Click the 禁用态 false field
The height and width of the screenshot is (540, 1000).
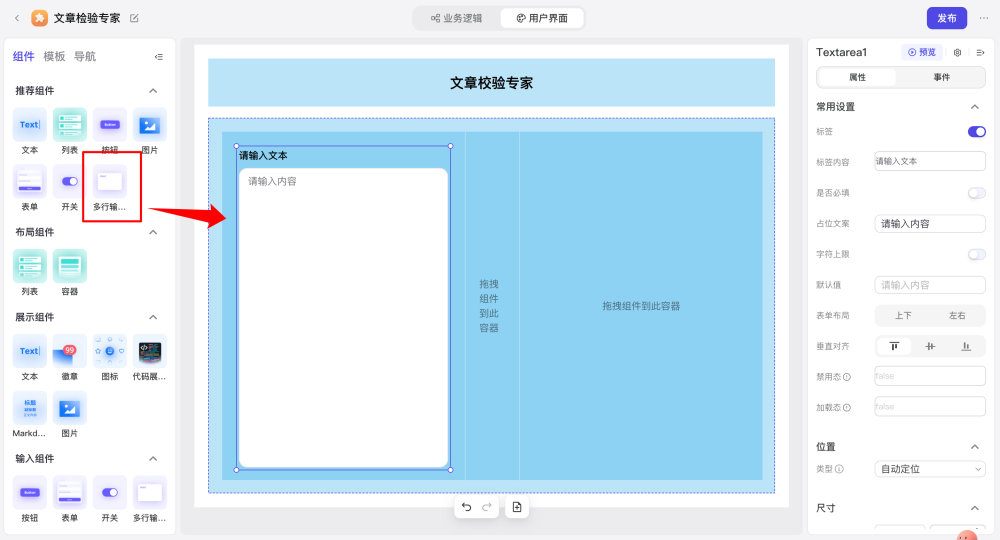(930, 376)
